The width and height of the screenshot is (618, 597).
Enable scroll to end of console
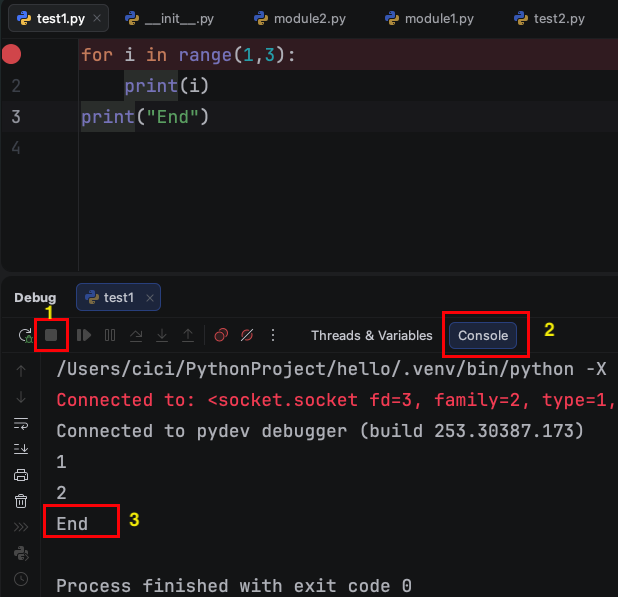click(22, 449)
